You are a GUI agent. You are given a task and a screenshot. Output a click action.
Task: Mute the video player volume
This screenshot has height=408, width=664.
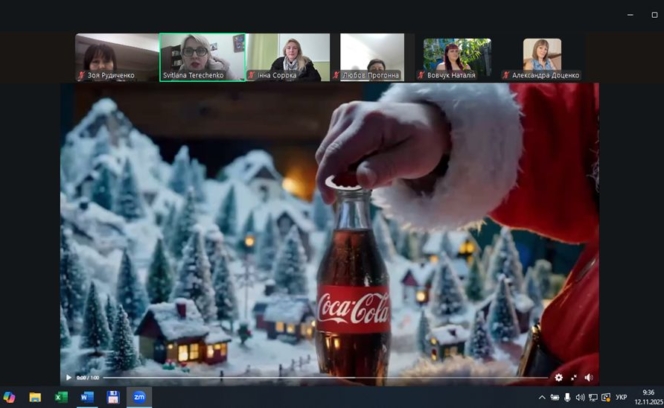[x=588, y=377]
